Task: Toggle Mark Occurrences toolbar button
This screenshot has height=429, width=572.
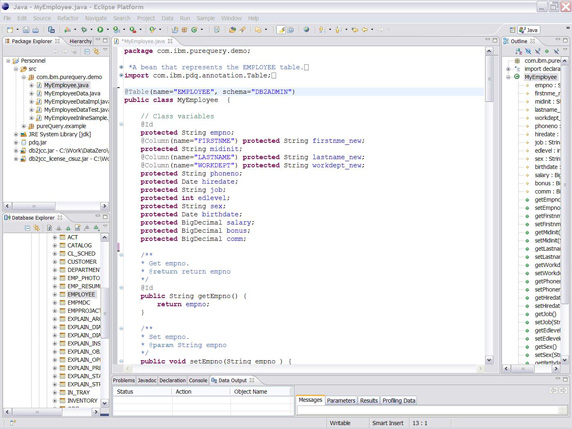Action: tap(281, 30)
